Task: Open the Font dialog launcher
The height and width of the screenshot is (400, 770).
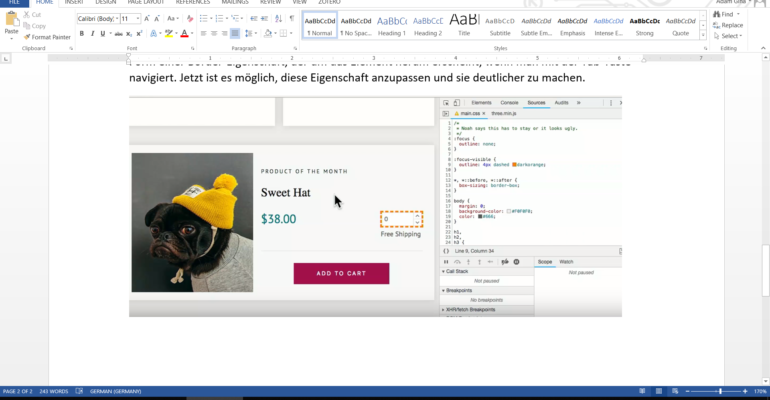Action: 192,49
